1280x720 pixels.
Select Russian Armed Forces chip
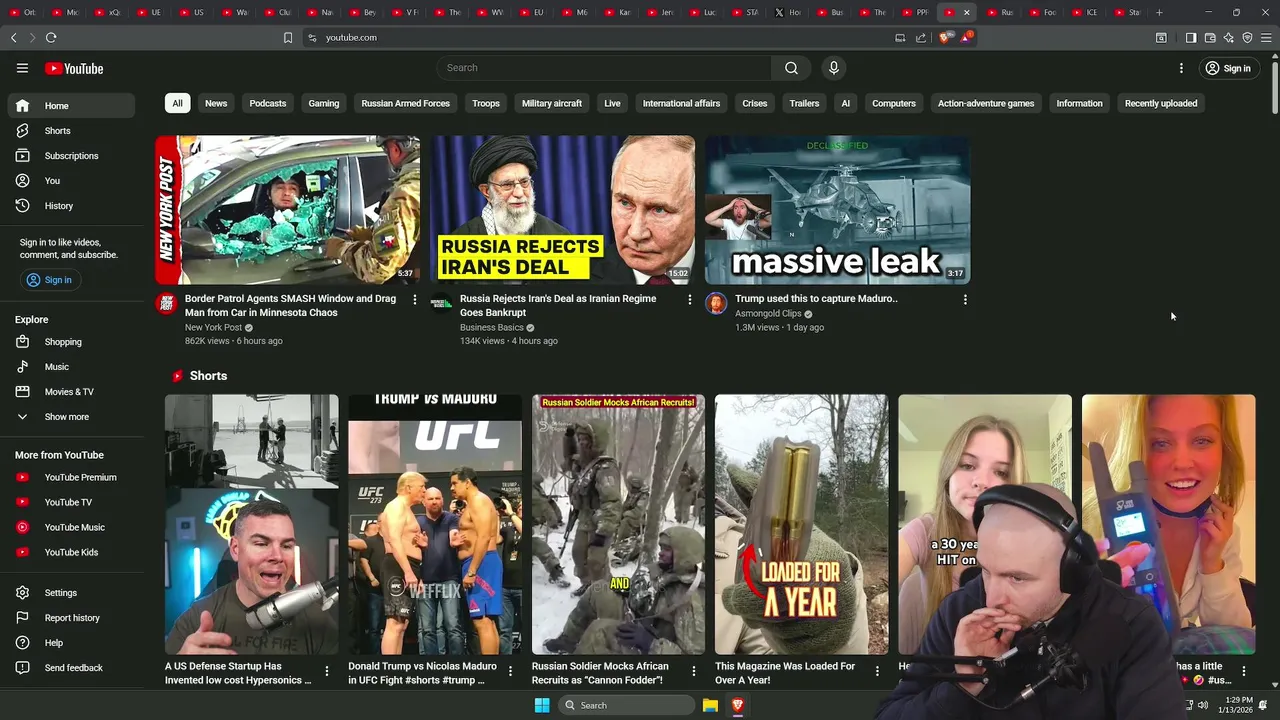pyautogui.click(x=406, y=103)
